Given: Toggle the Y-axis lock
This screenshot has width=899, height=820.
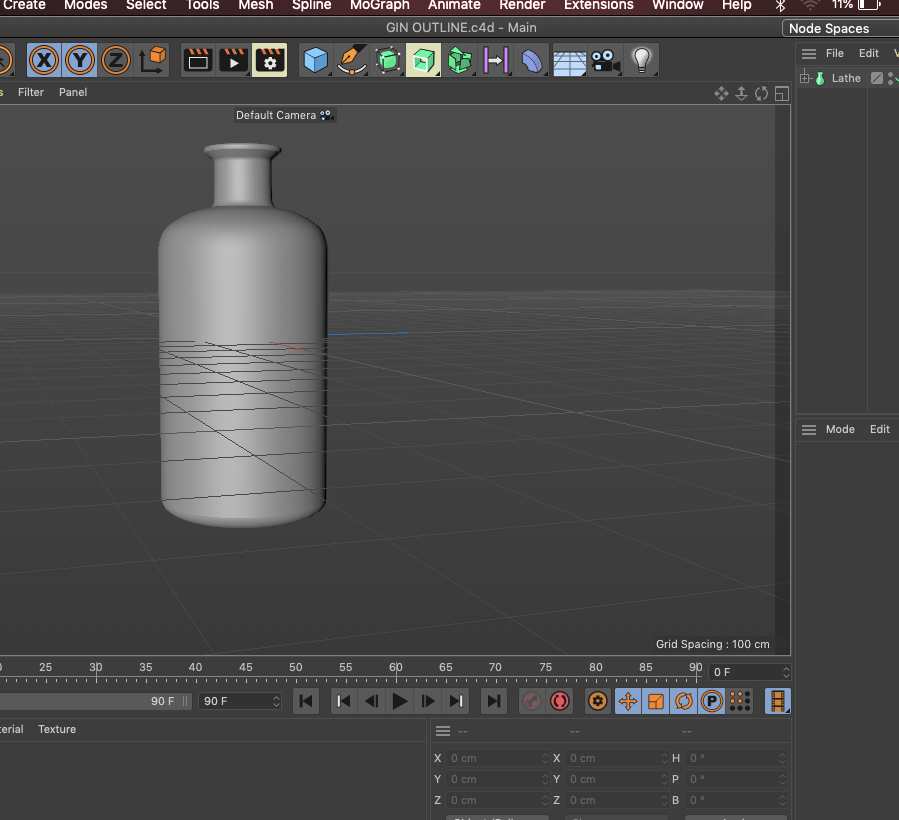Looking at the screenshot, I should pos(80,61).
